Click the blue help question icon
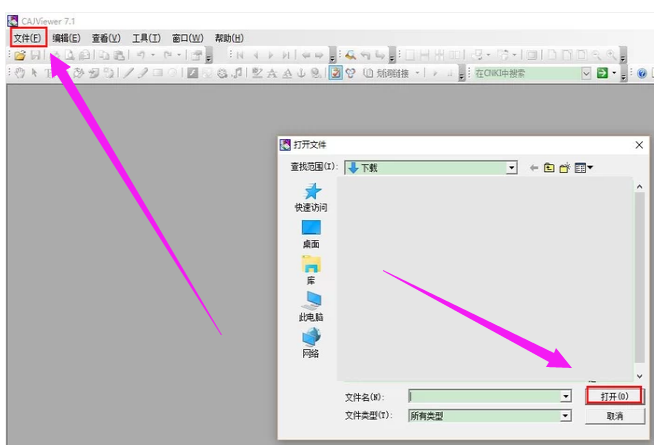The height and width of the screenshot is (445, 661). [642, 74]
